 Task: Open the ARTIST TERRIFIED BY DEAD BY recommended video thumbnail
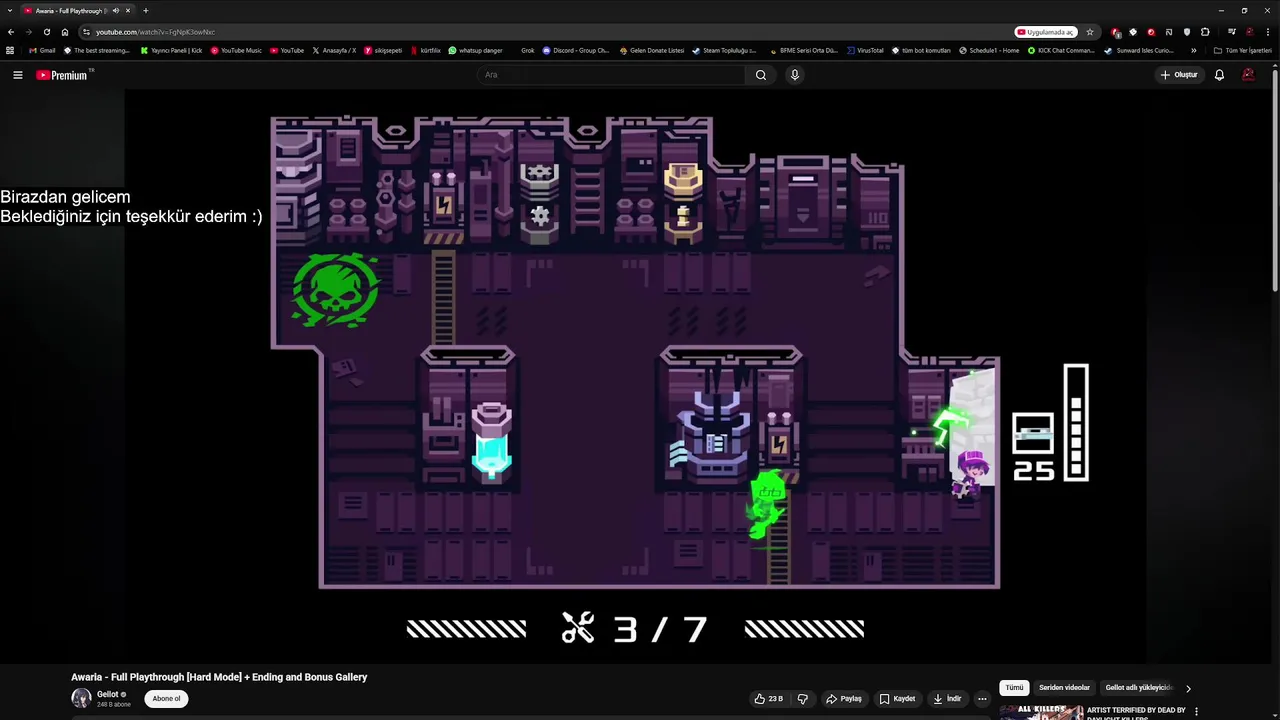click(x=1041, y=712)
